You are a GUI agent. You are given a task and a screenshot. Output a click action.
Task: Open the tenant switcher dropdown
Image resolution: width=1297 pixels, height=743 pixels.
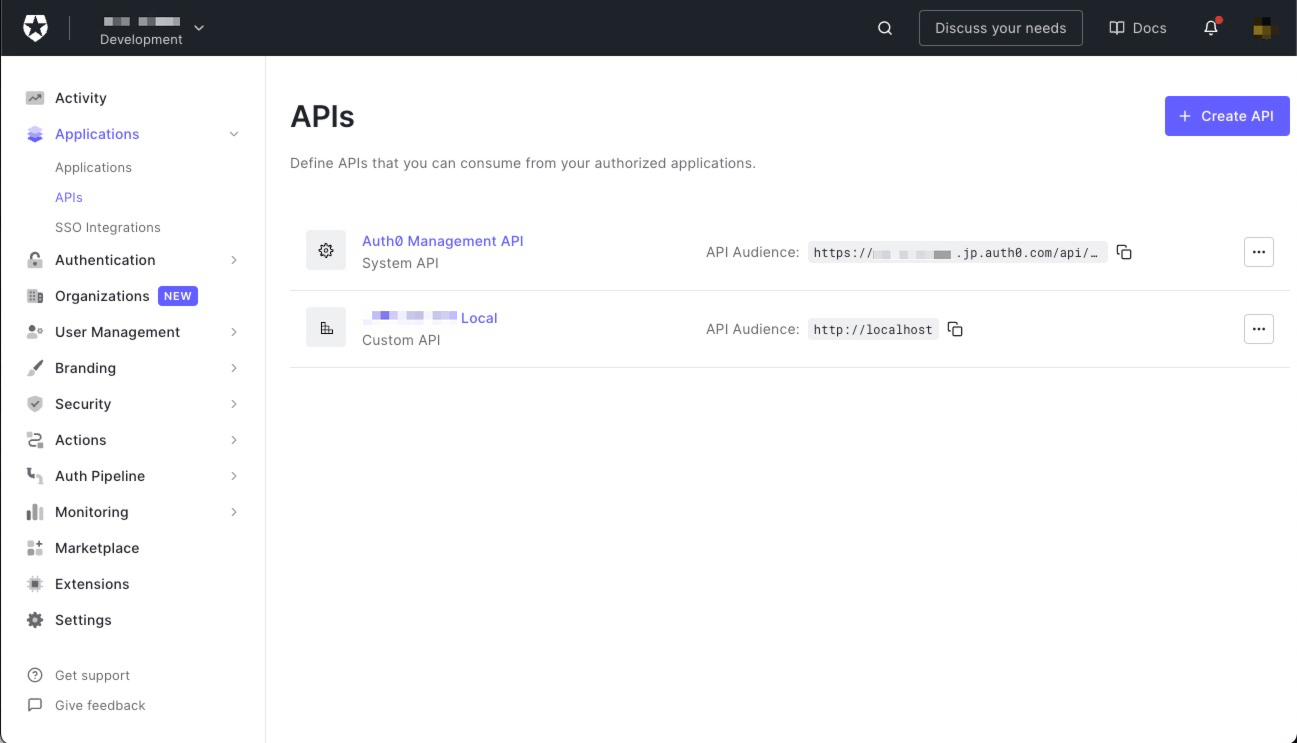tap(196, 29)
